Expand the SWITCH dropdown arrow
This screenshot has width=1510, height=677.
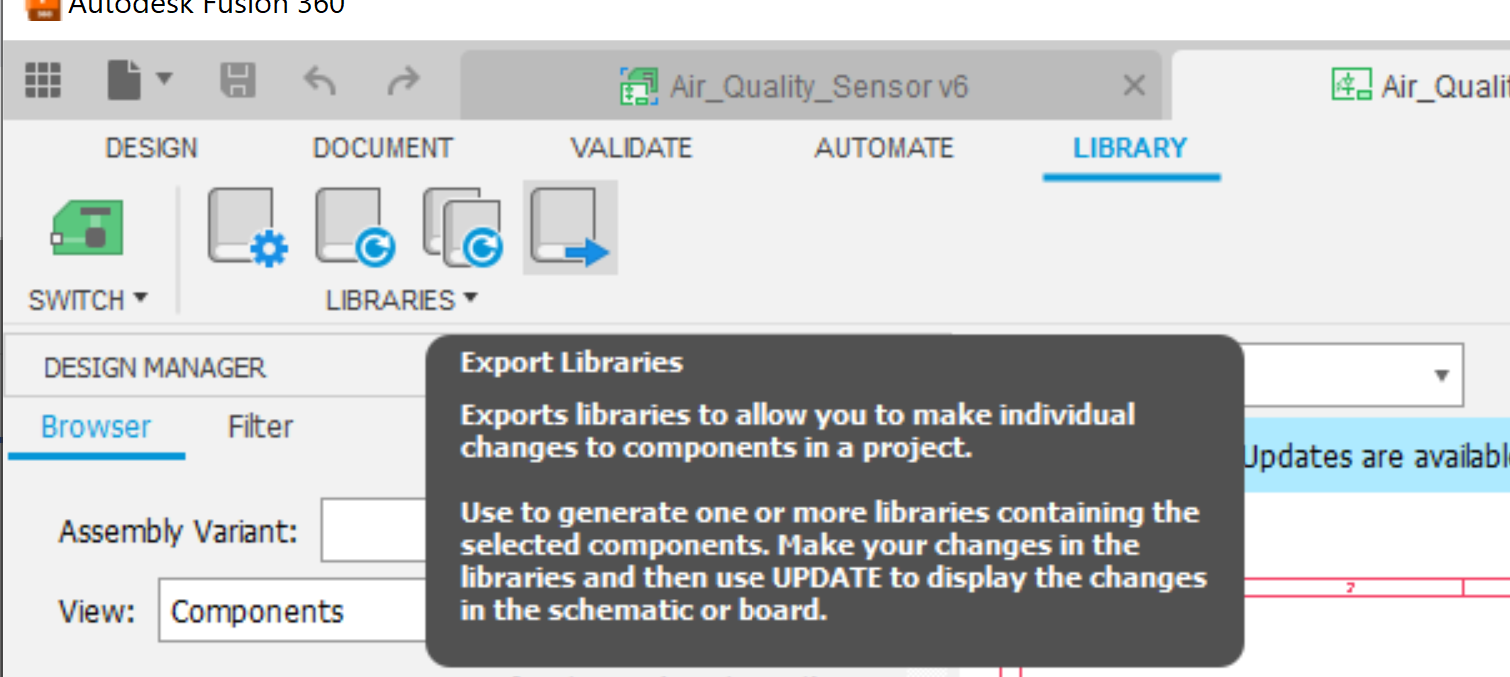(139, 298)
